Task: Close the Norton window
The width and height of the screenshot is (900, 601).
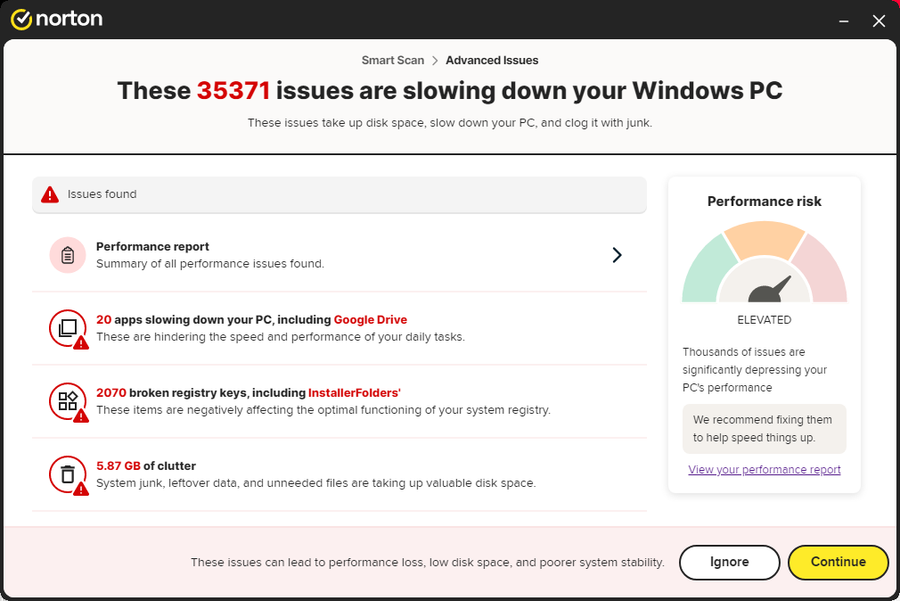Action: coord(879,21)
